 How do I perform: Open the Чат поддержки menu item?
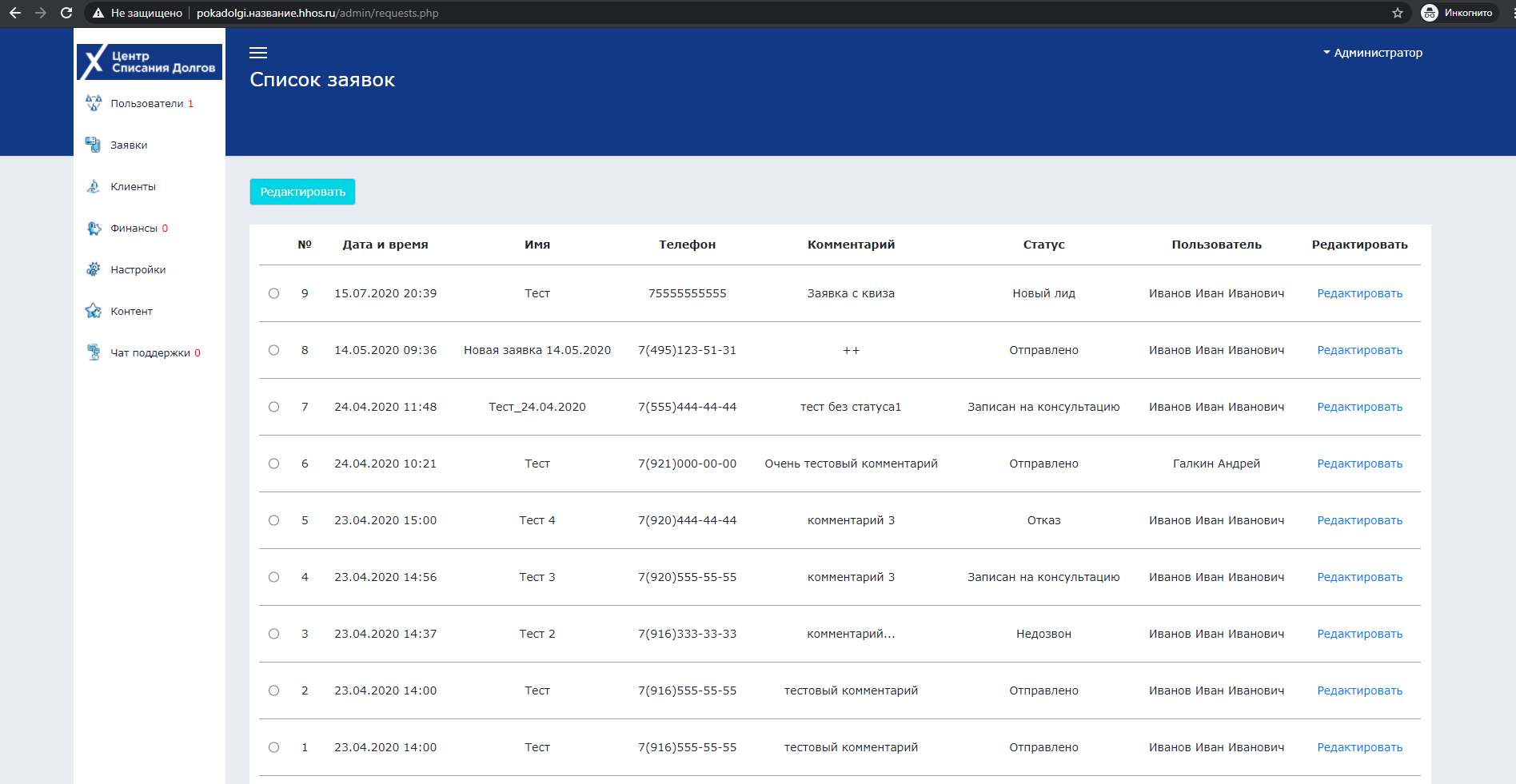(x=149, y=352)
